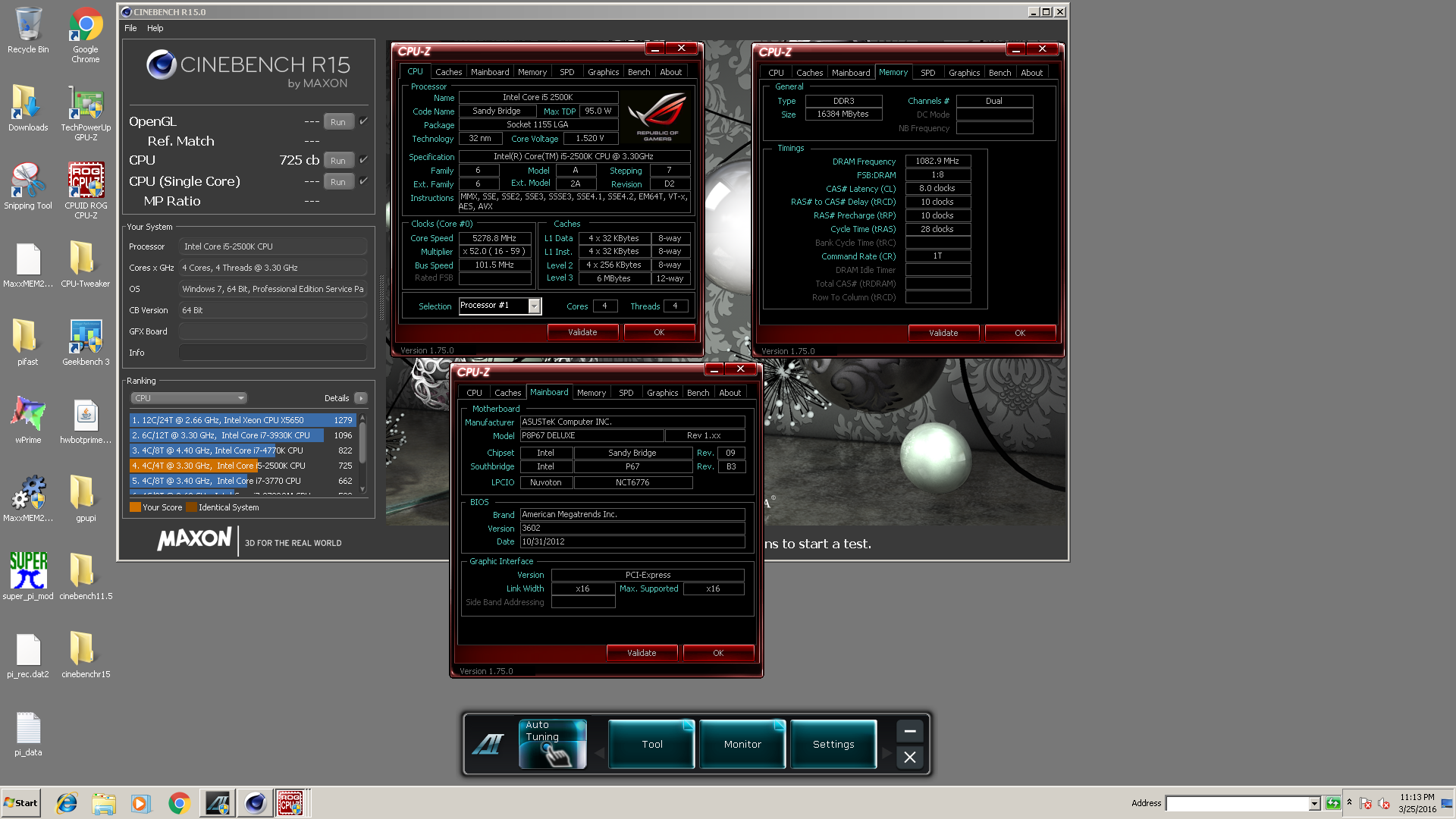Open AI Suite Settings
Screen dimensions: 1456x819
click(833, 744)
